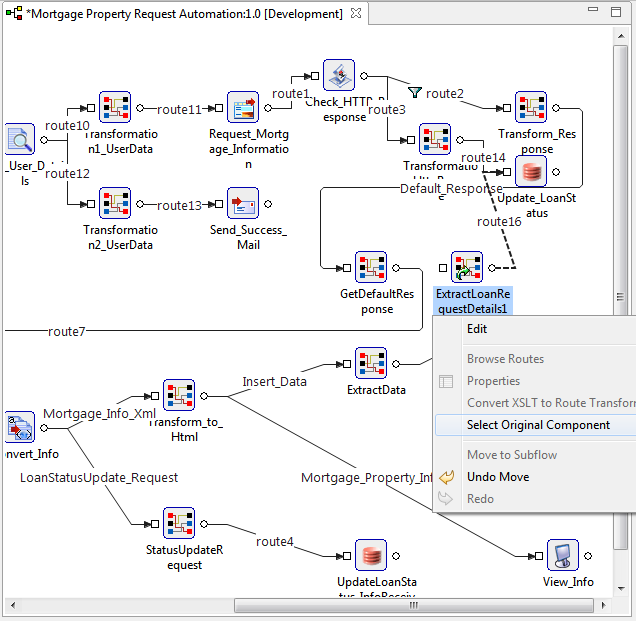Select the Default_Response route label
The width and height of the screenshot is (636, 621).
(x=451, y=189)
